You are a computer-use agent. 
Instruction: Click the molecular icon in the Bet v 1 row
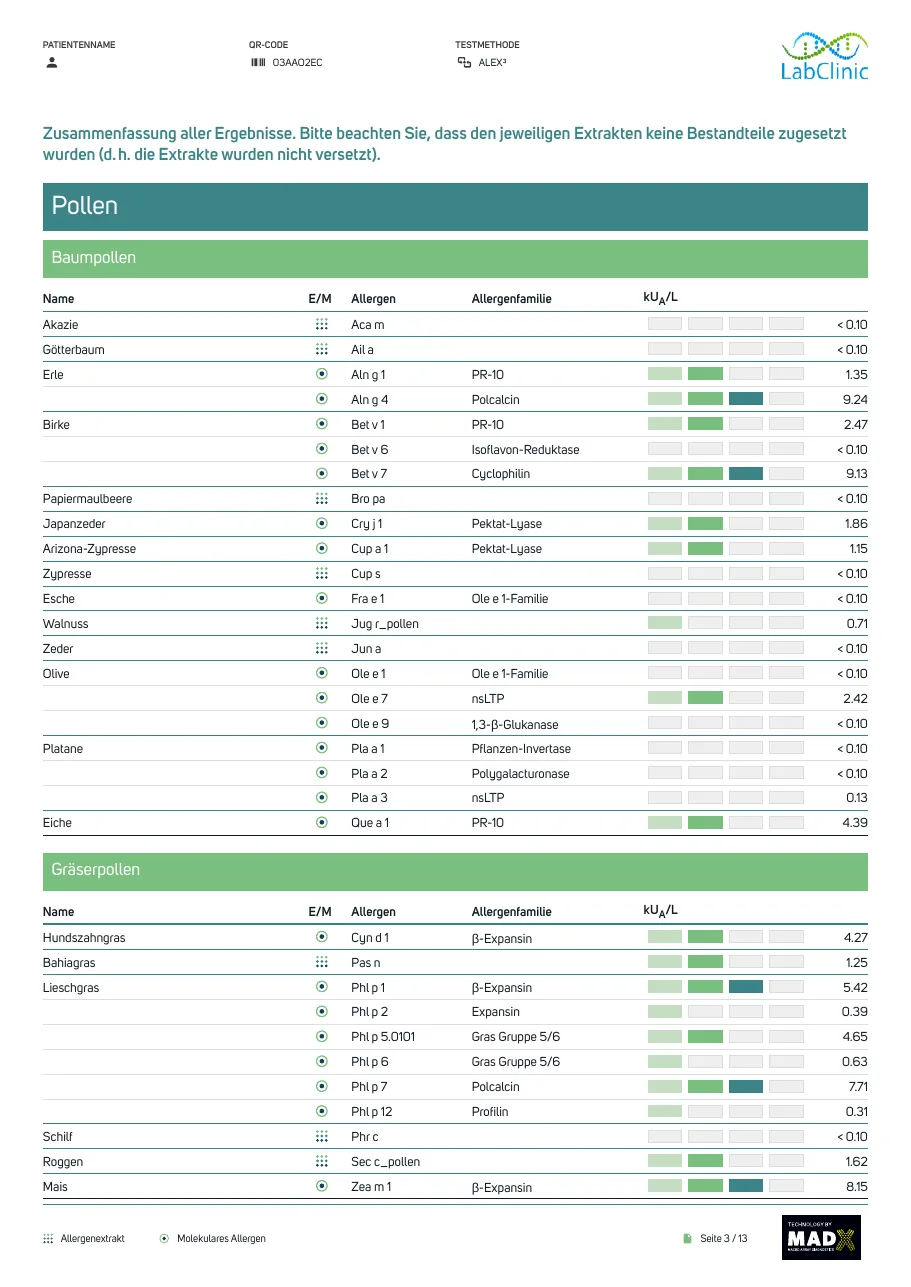click(321, 424)
